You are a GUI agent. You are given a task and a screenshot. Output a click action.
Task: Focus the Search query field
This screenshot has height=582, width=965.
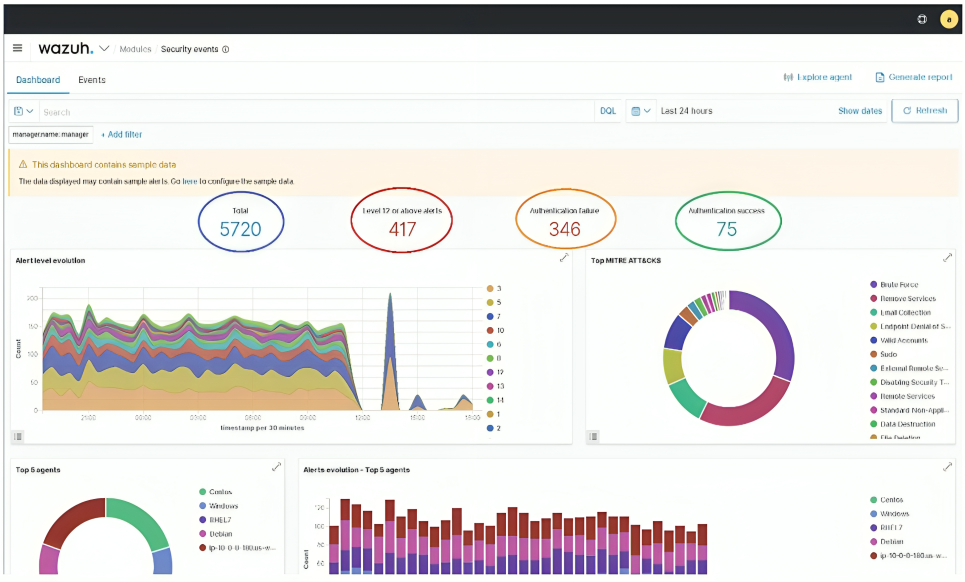point(317,111)
